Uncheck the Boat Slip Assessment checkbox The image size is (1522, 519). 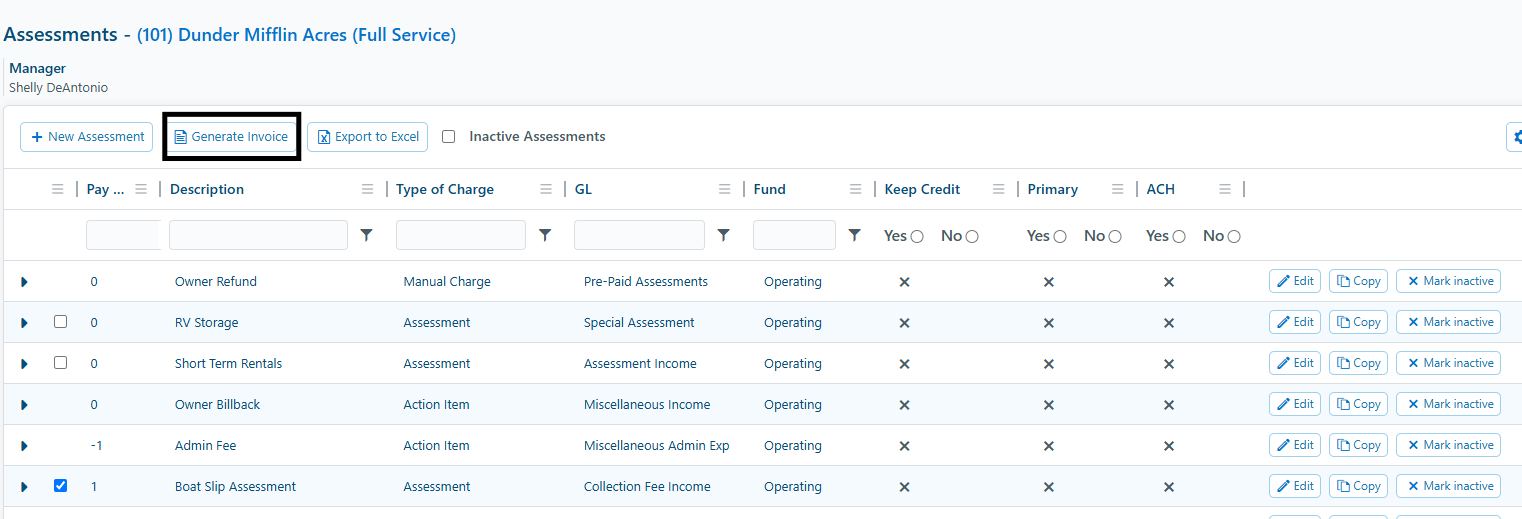click(60, 486)
